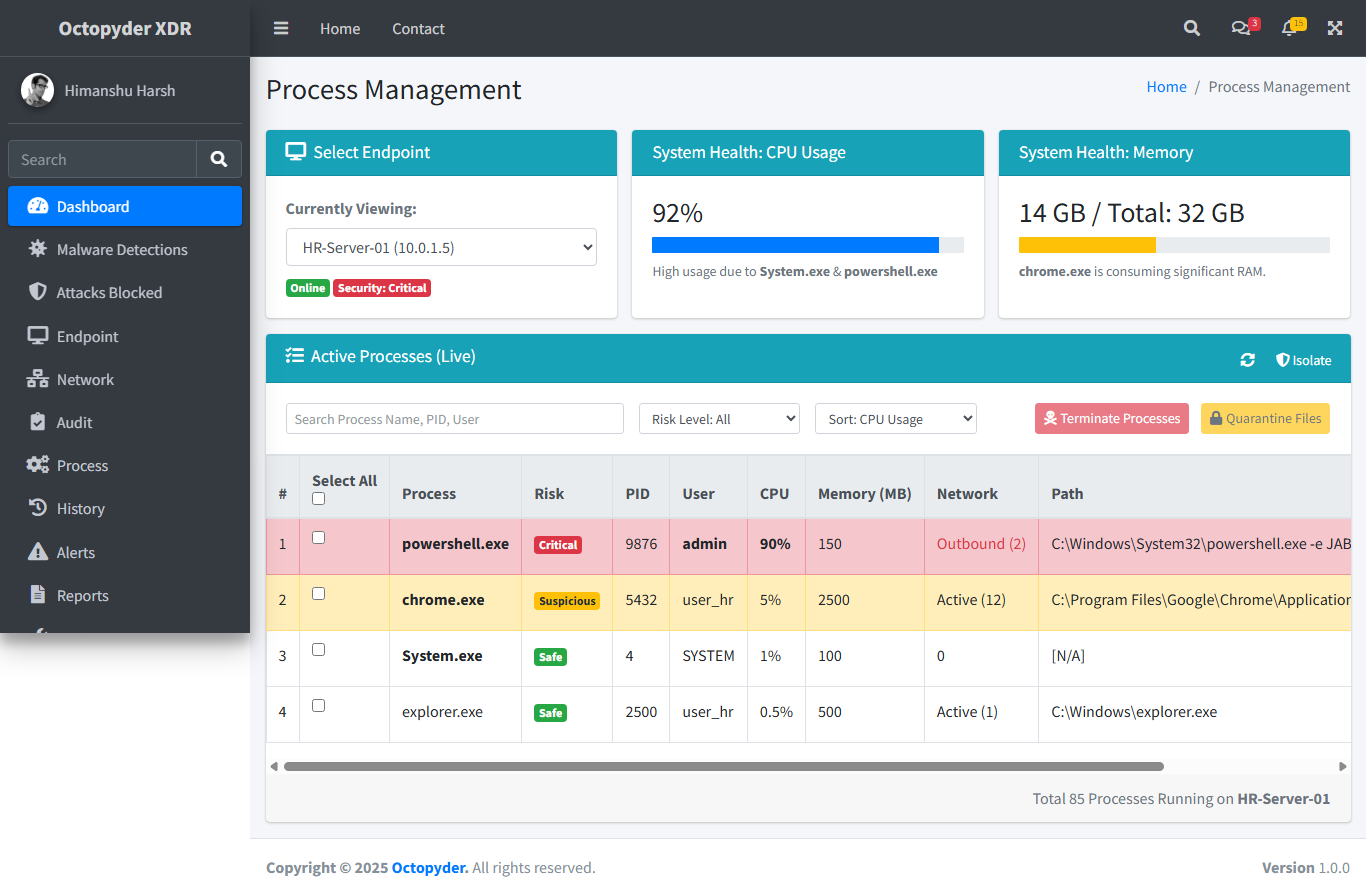Click the sidebar search magnifier button

(x=219, y=159)
